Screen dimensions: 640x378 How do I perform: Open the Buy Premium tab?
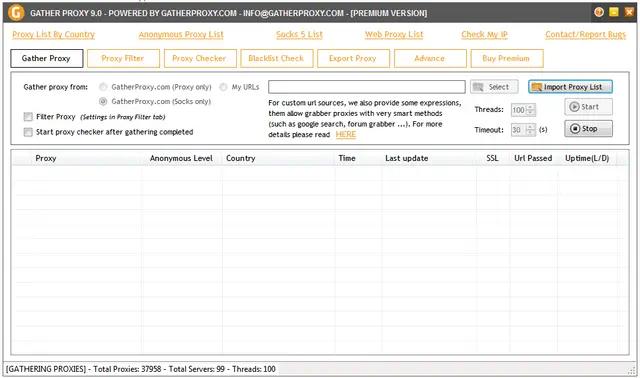pos(507,58)
